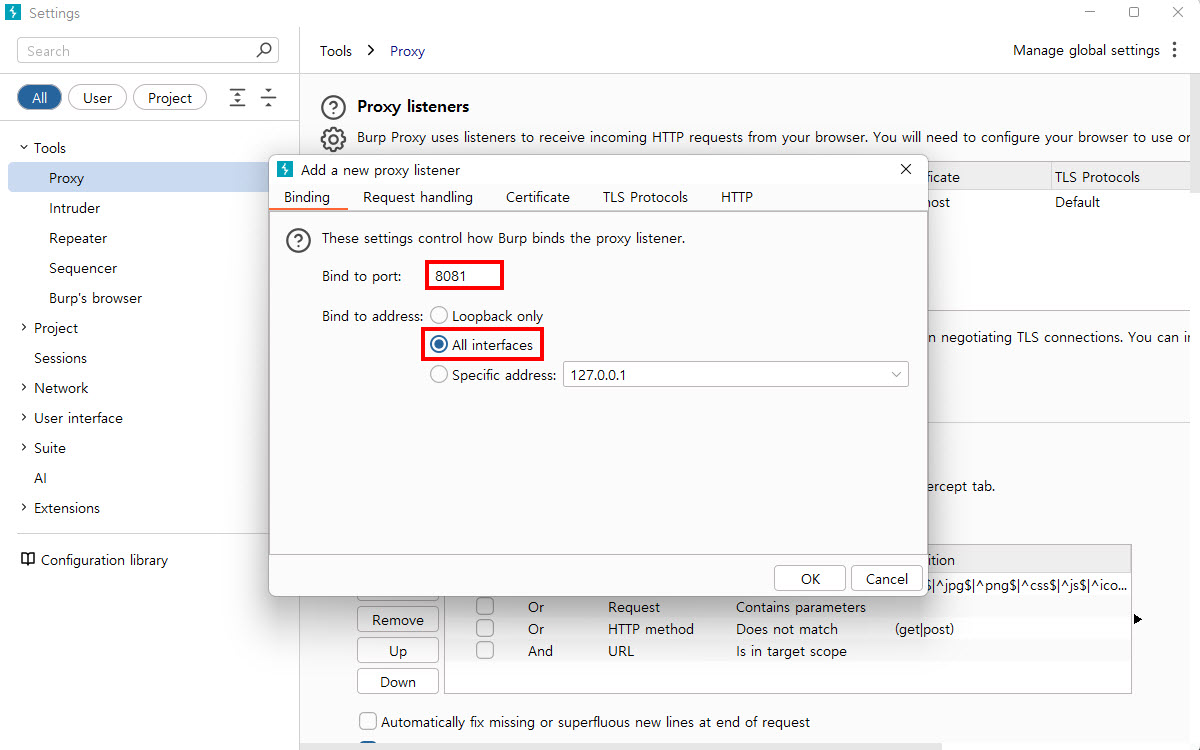Select All interfaces radio button

[x=439, y=345]
